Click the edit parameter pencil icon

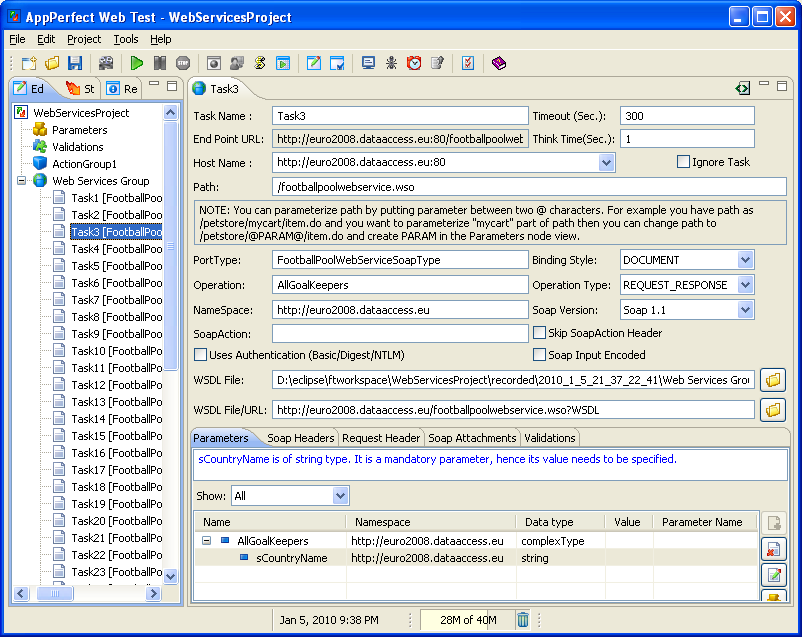pyautogui.click(x=773, y=575)
